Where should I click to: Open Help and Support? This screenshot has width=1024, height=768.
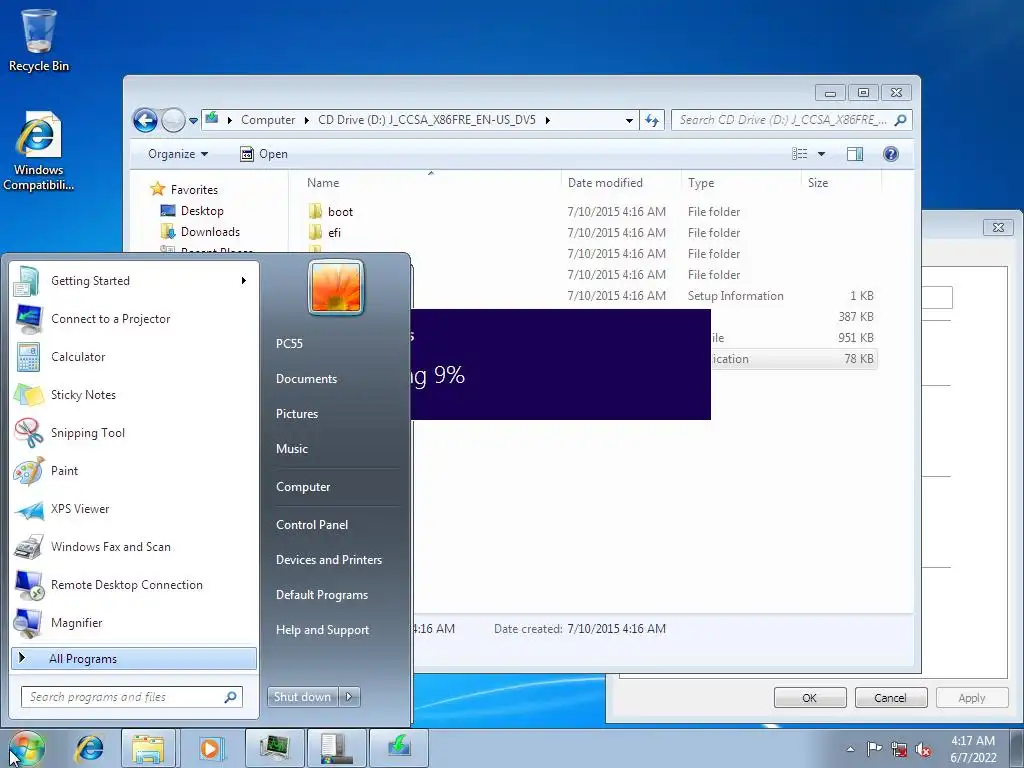coord(323,630)
